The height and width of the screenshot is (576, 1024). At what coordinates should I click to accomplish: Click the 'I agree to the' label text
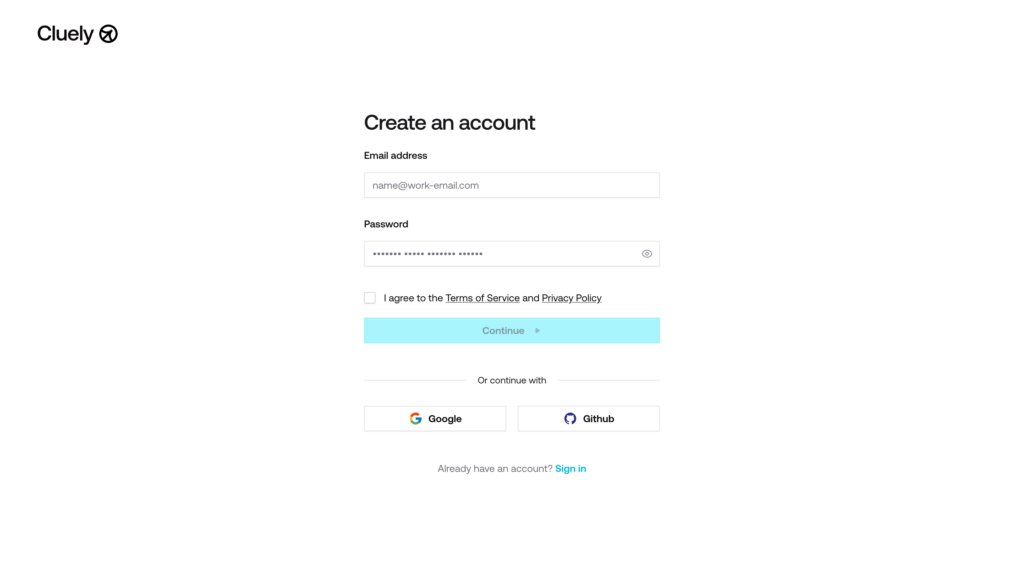coord(413,298)
